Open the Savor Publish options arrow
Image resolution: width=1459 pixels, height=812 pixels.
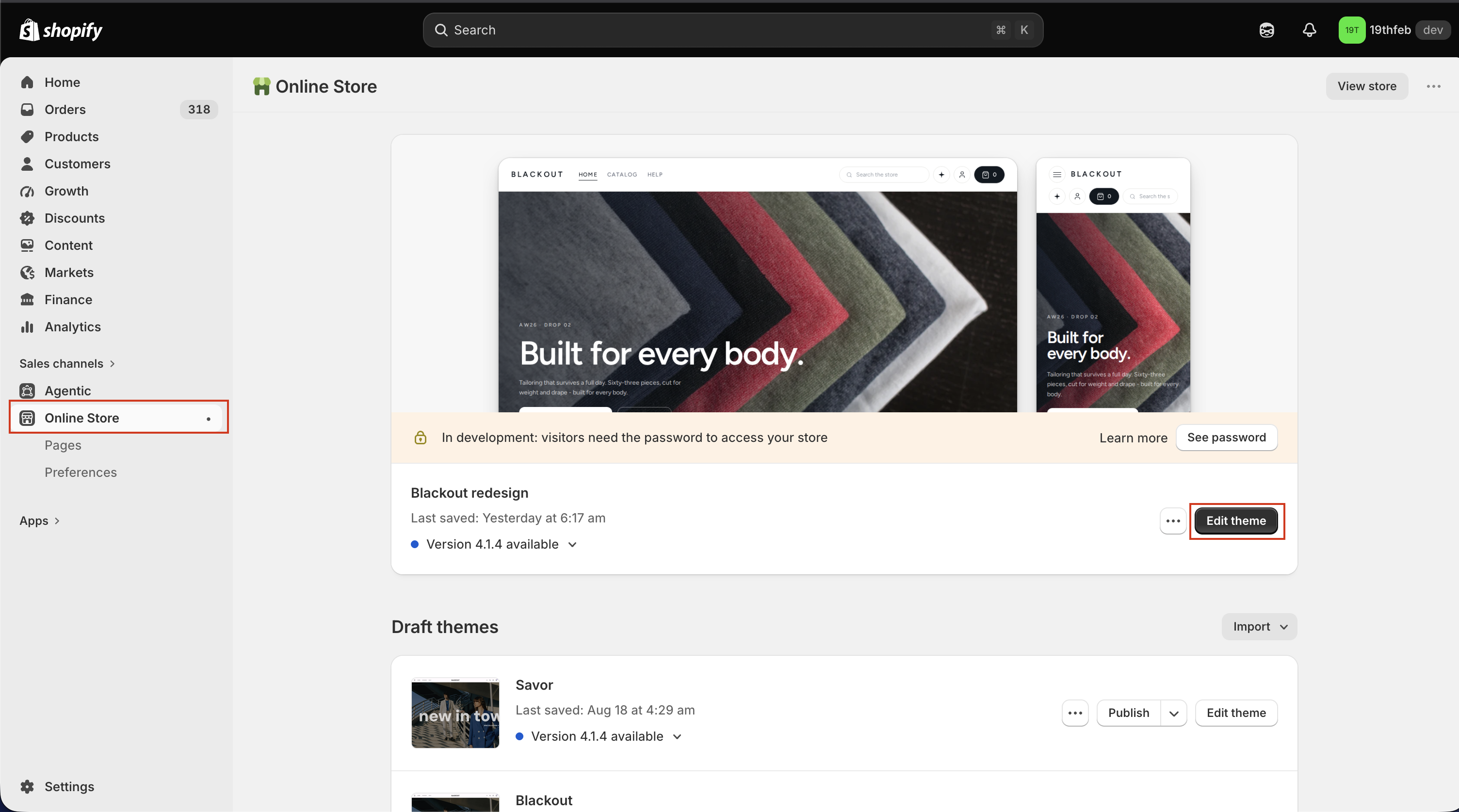(x=1173, y=713)
